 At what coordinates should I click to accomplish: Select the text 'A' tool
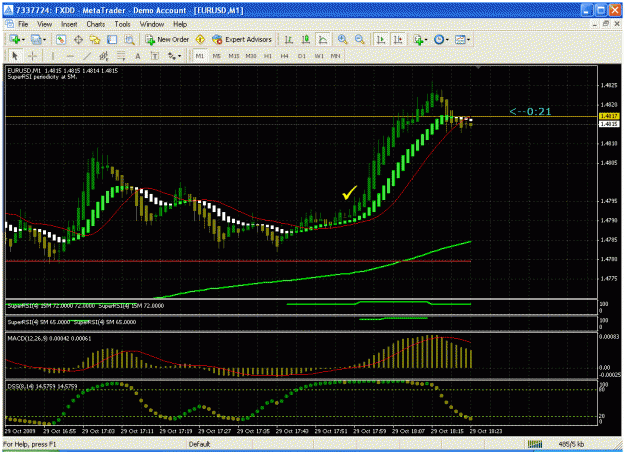138,56
